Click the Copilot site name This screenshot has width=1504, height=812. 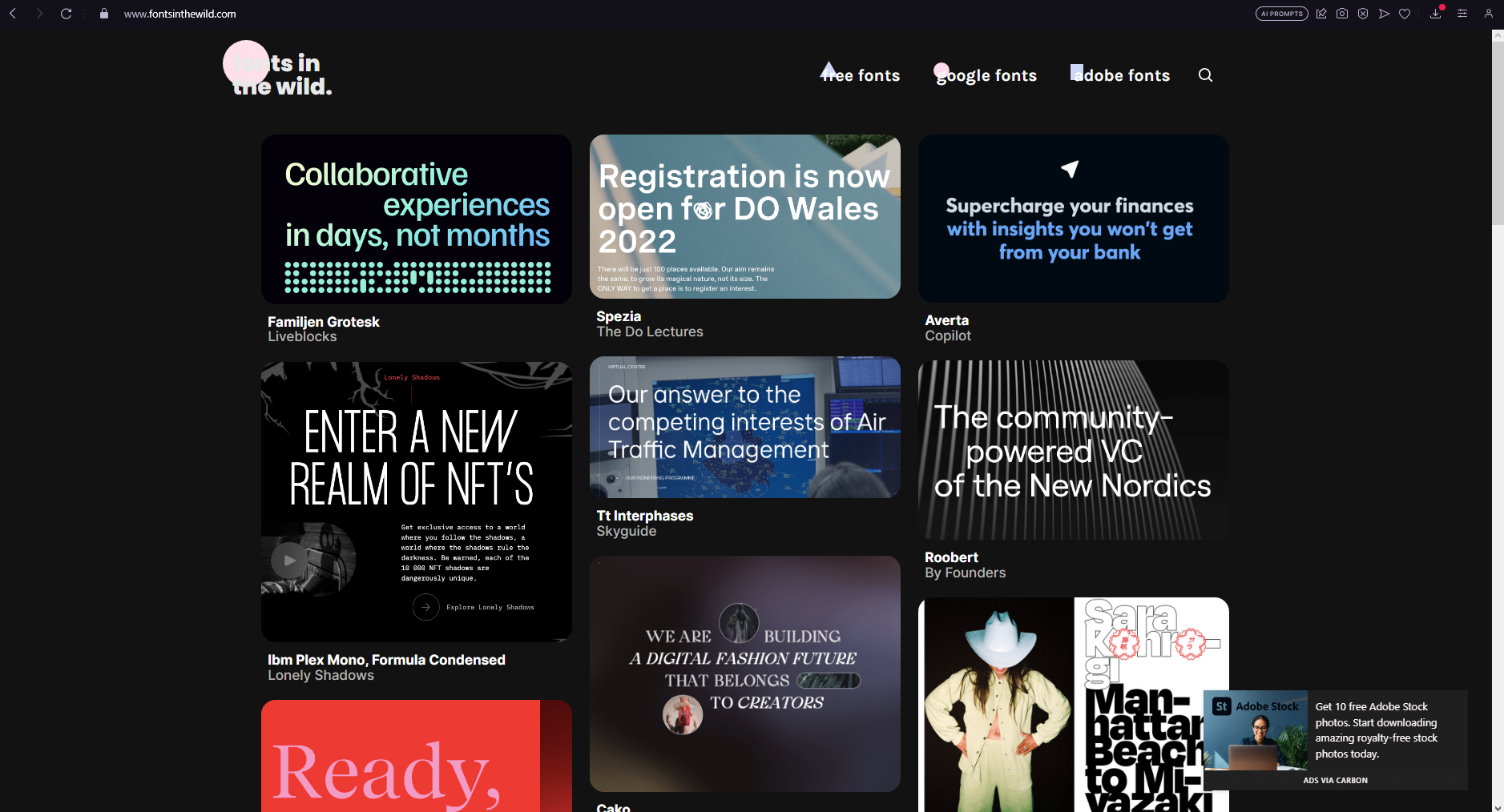[948, 336]
